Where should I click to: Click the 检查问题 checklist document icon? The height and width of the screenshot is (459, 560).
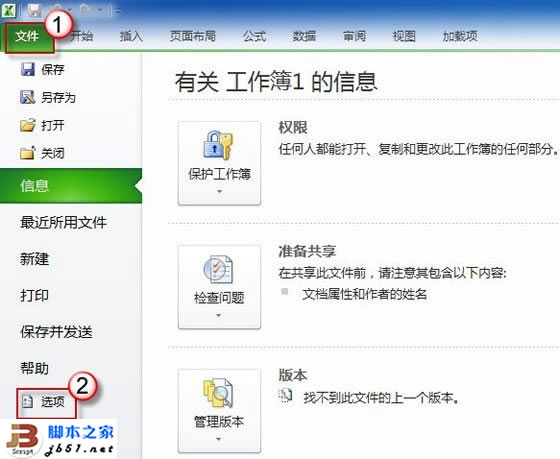pos(219,269)
